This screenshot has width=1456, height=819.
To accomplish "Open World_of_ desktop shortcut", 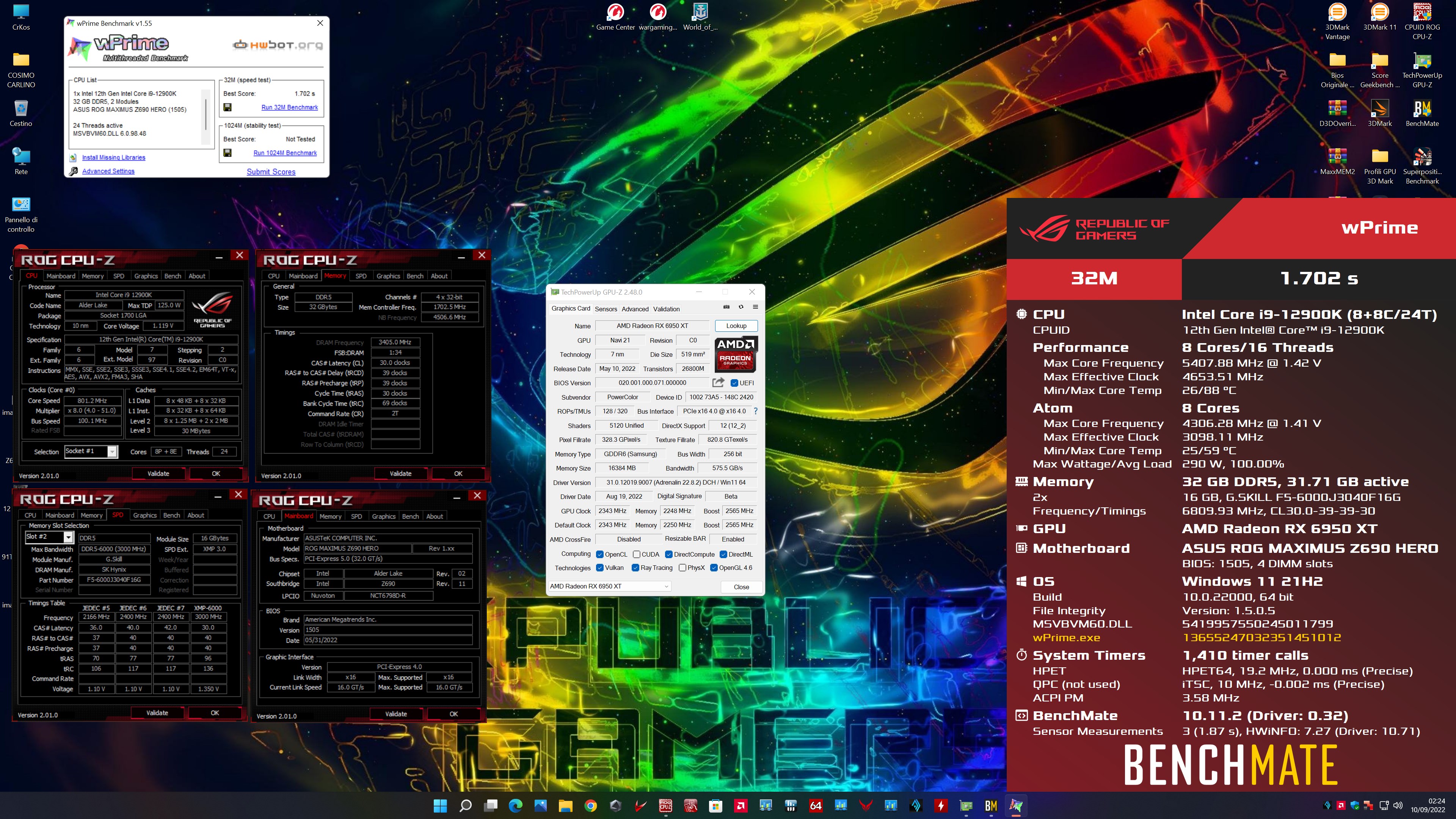I will [x=700, y=17].
